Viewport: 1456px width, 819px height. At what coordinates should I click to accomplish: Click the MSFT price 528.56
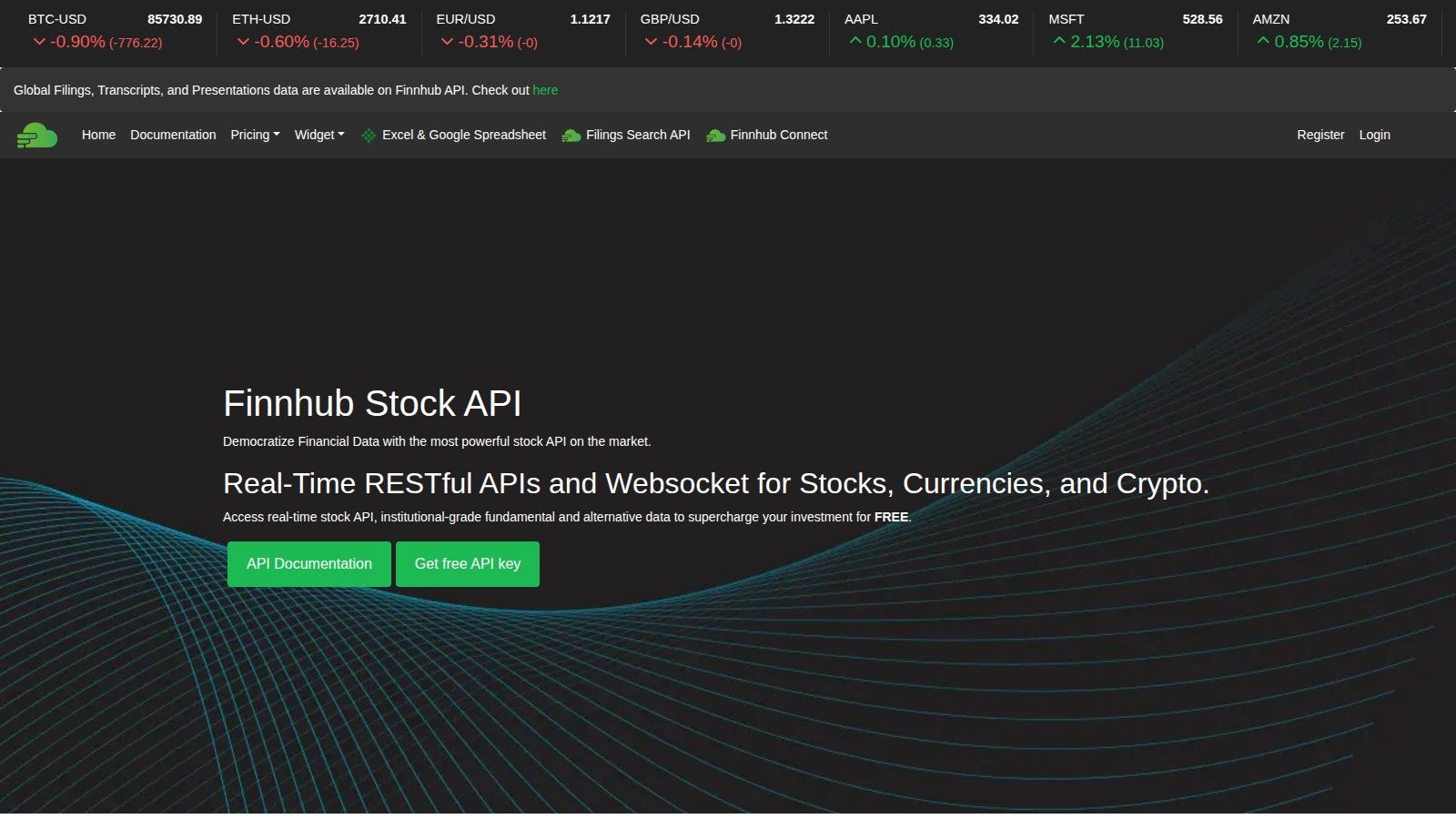point(1202,19)
